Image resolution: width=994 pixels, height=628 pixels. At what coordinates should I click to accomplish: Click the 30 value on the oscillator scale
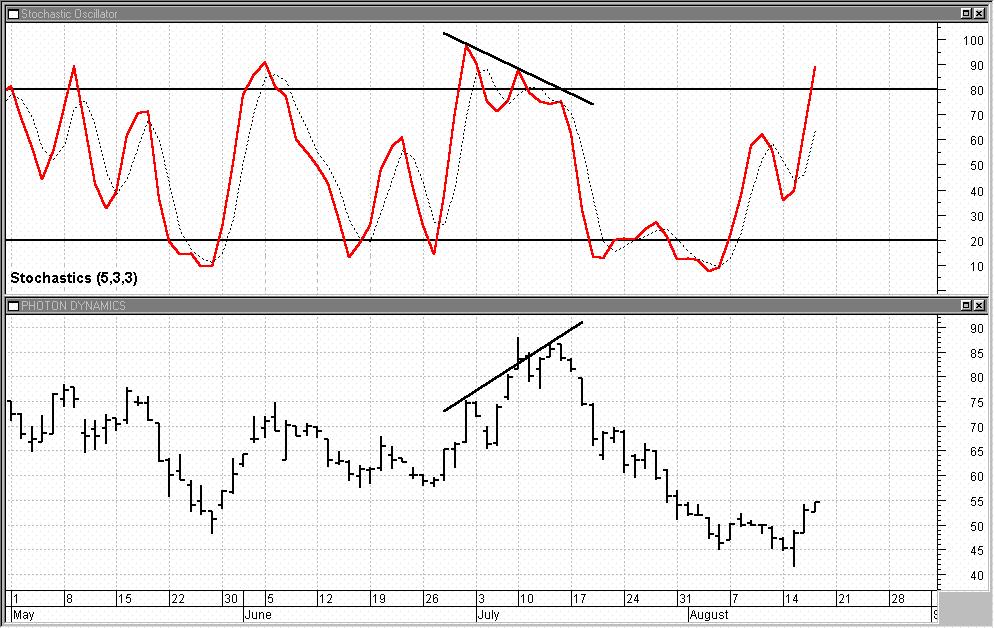coord(977,217)
